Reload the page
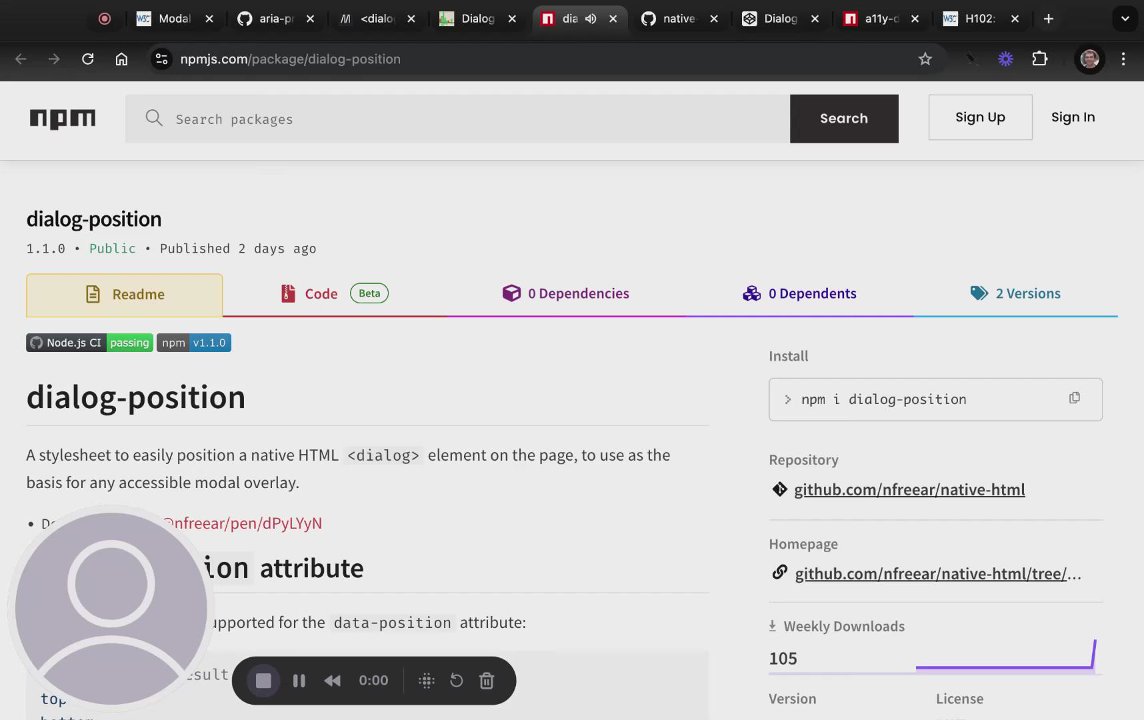 click(88, 59)
